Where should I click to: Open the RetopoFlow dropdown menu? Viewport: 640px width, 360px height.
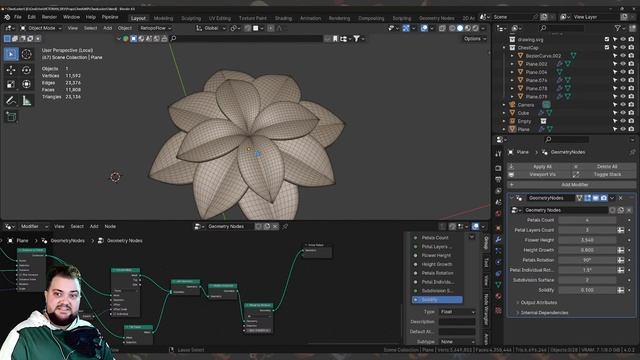coord(156,28)
